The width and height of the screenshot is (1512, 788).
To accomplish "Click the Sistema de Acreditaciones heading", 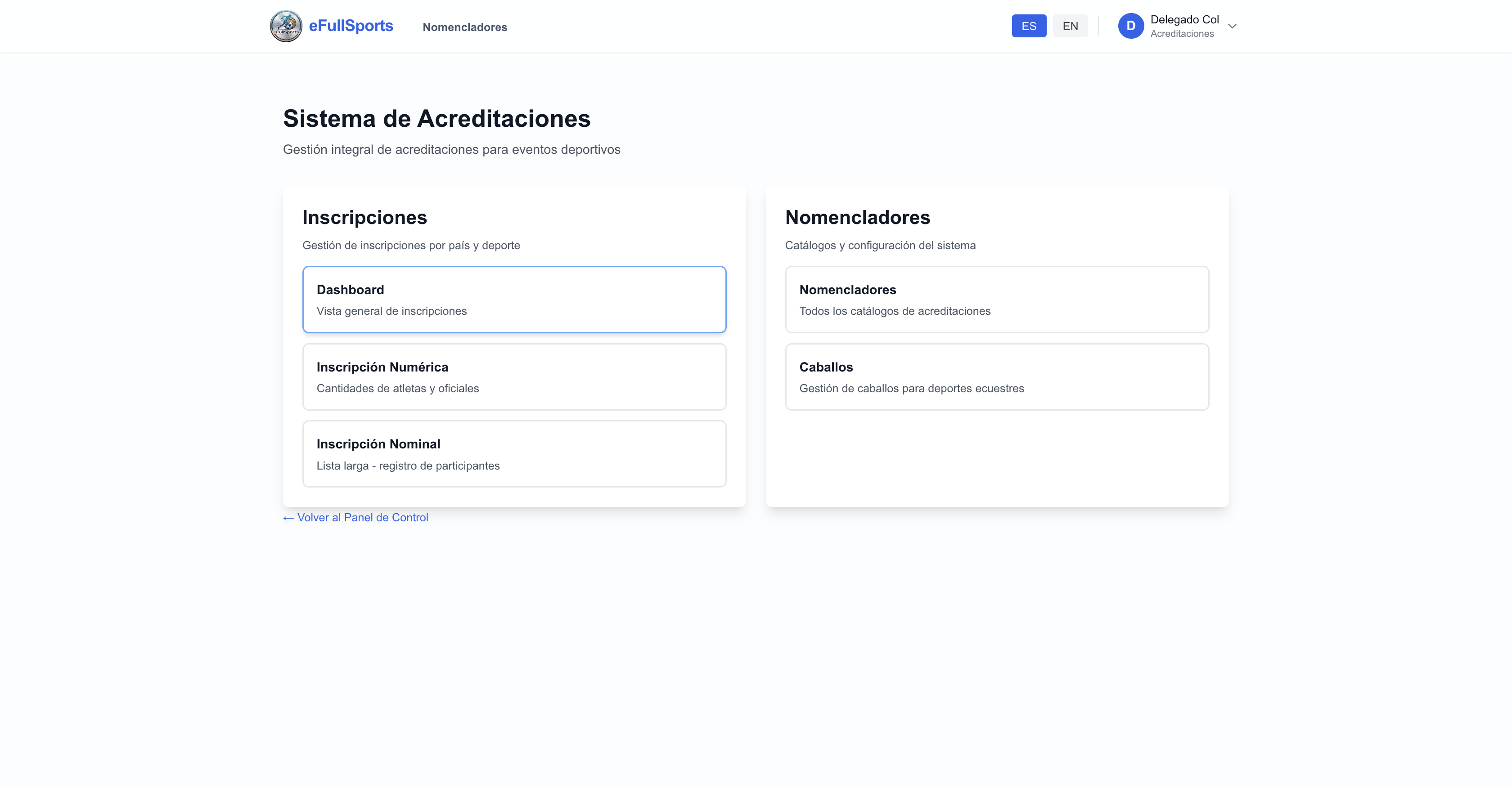I will click(x=436, y=119).
